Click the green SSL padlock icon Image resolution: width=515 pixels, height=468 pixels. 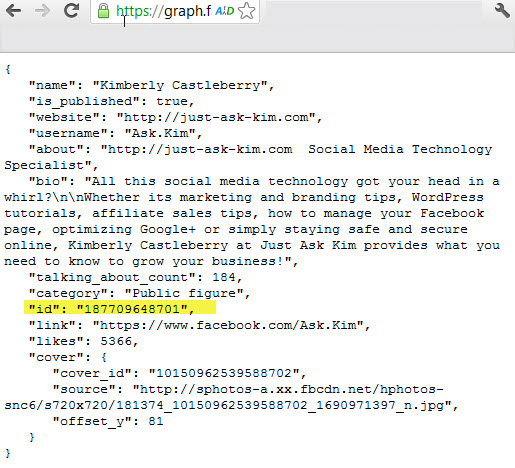[x=103, y=11]
